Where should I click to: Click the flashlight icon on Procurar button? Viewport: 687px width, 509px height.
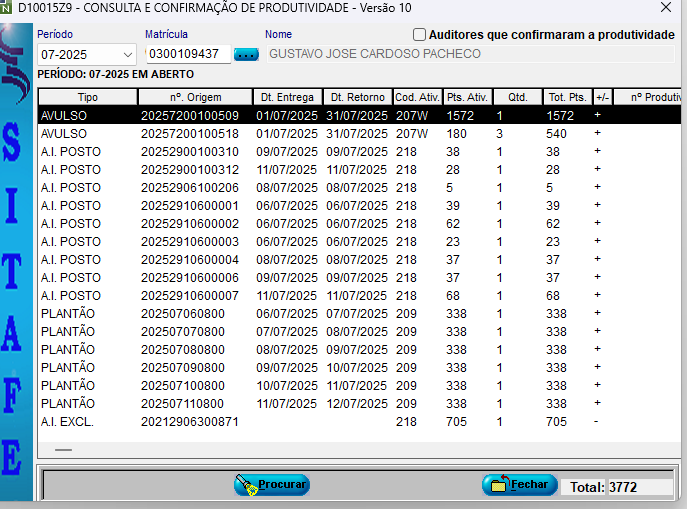[246, 485]
